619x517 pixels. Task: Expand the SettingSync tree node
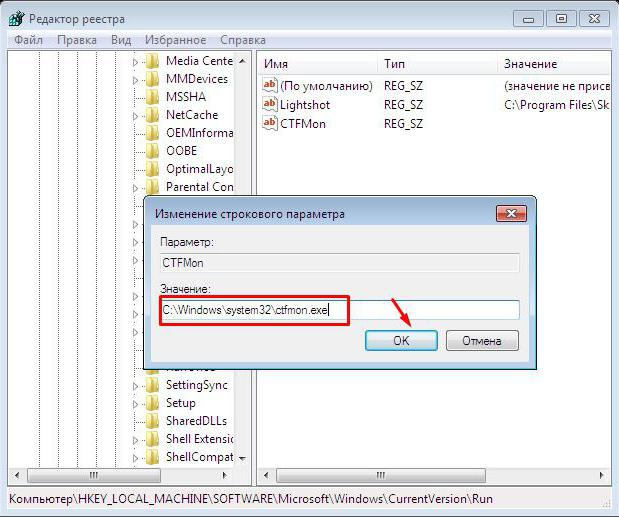[x=135, y=386]
